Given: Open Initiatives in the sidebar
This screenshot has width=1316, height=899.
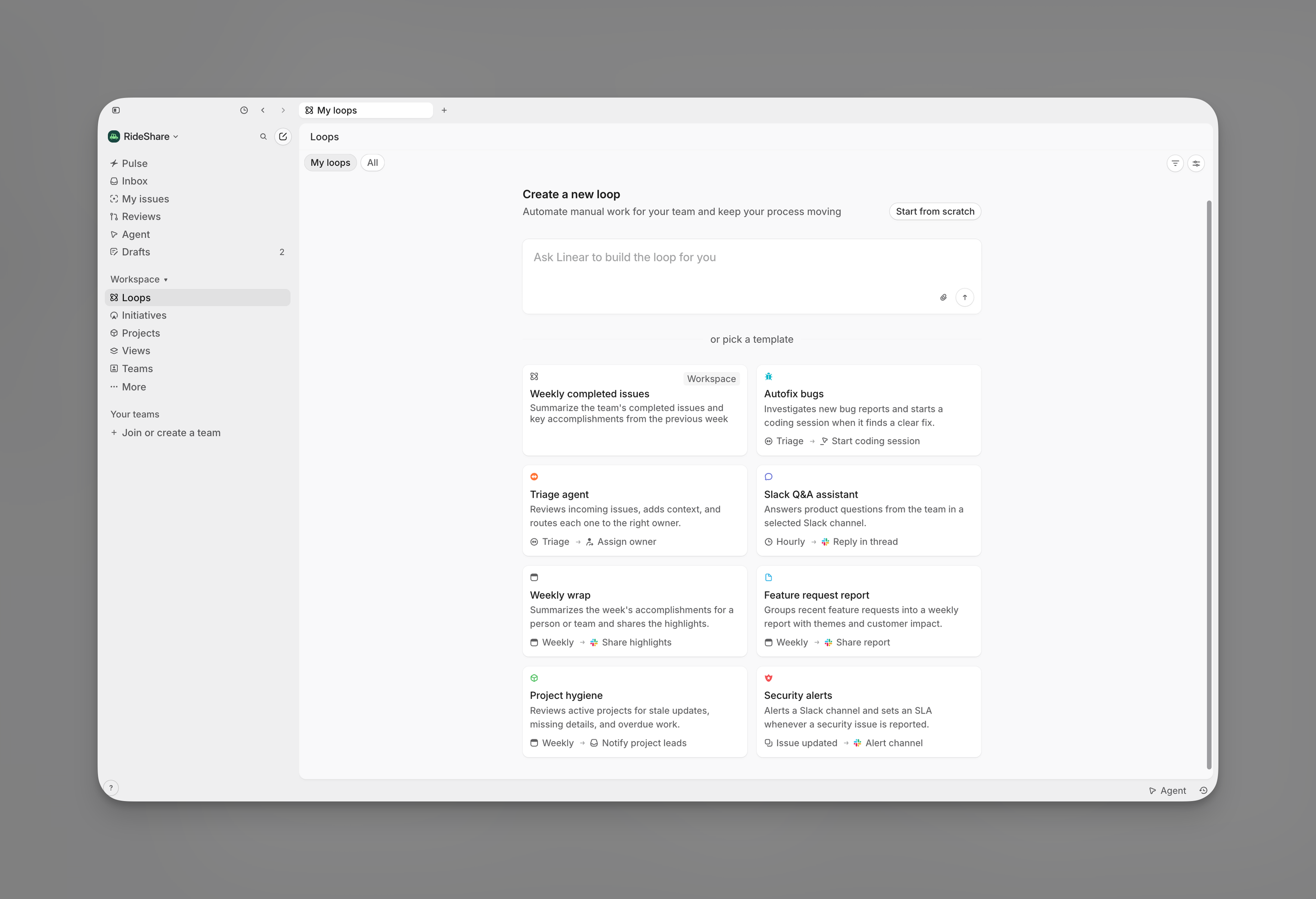Looking at the screenshot, I should (197, 315).
